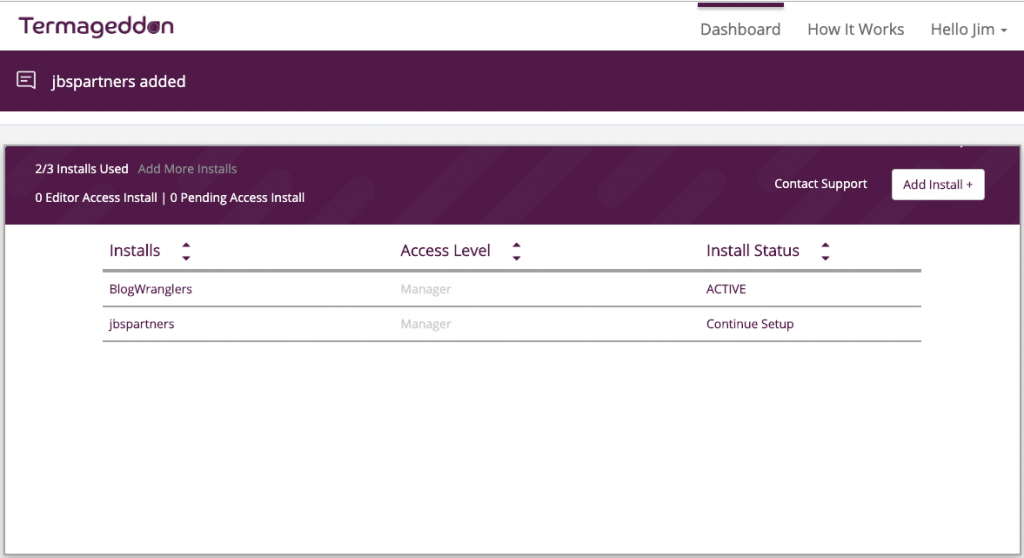Open the BlogWranglers install
Screen dimensions: 1024x558
(x=151, y=289)
